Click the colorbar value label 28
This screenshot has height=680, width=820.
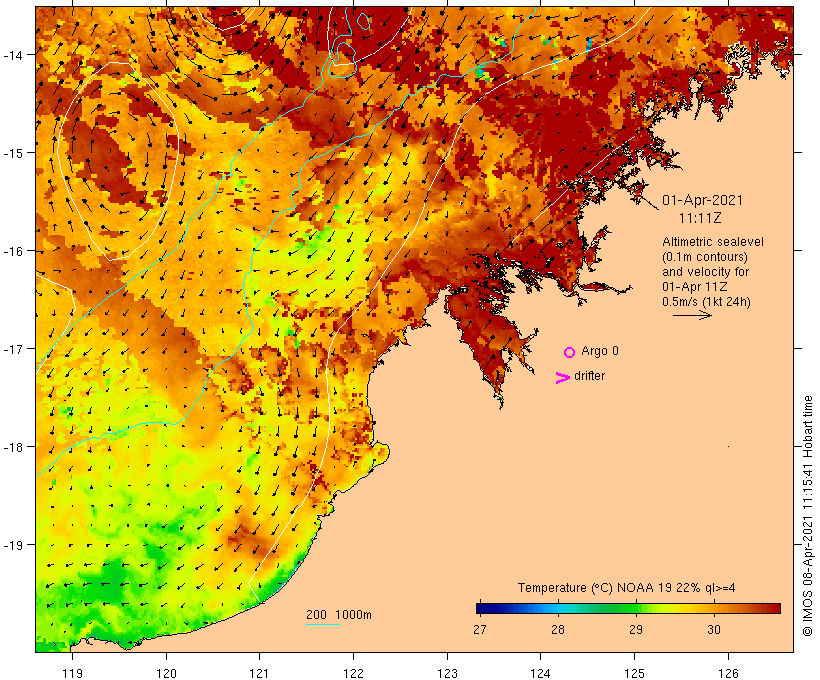[x=557, y=630]
